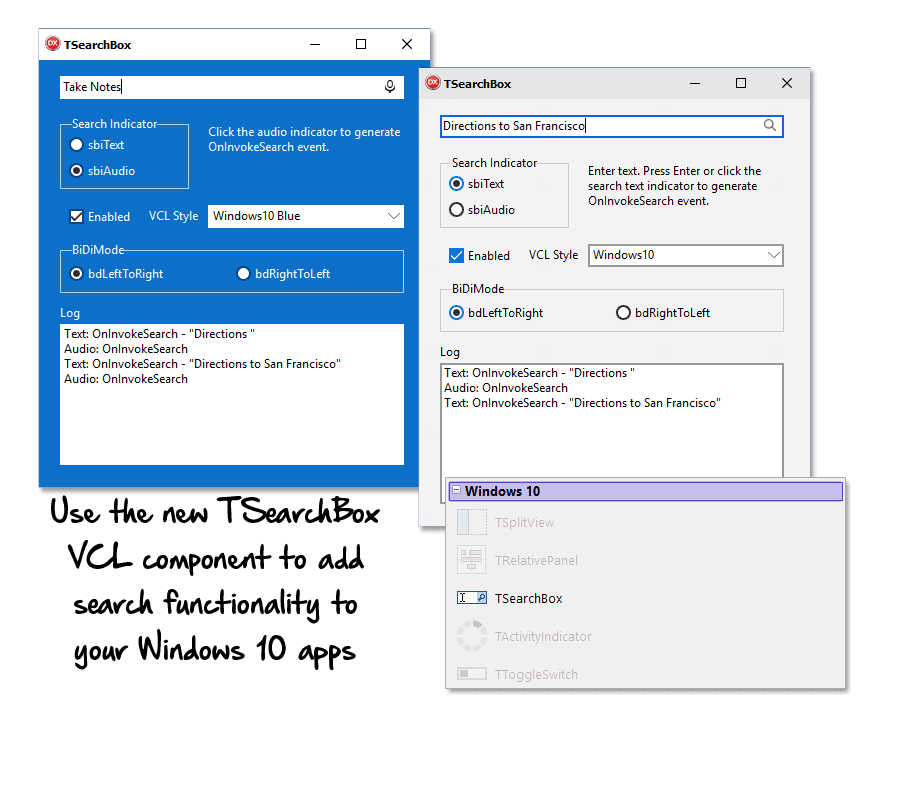The height and width of the screenshot is (789, 902).
Task: Select TToggleSwitch entry in palette
Action: tap(536, 675)
